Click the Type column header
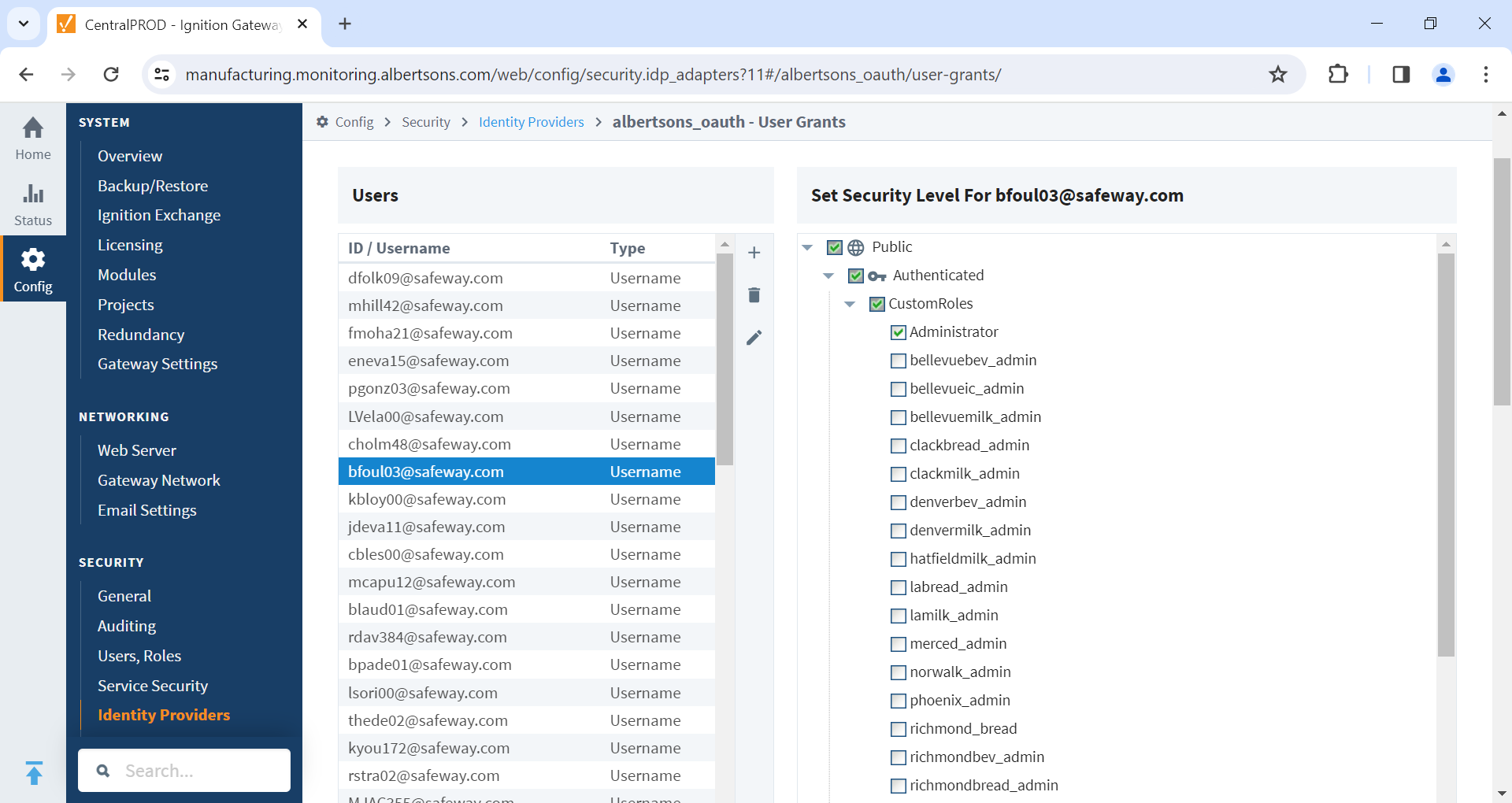 (628, 248)
